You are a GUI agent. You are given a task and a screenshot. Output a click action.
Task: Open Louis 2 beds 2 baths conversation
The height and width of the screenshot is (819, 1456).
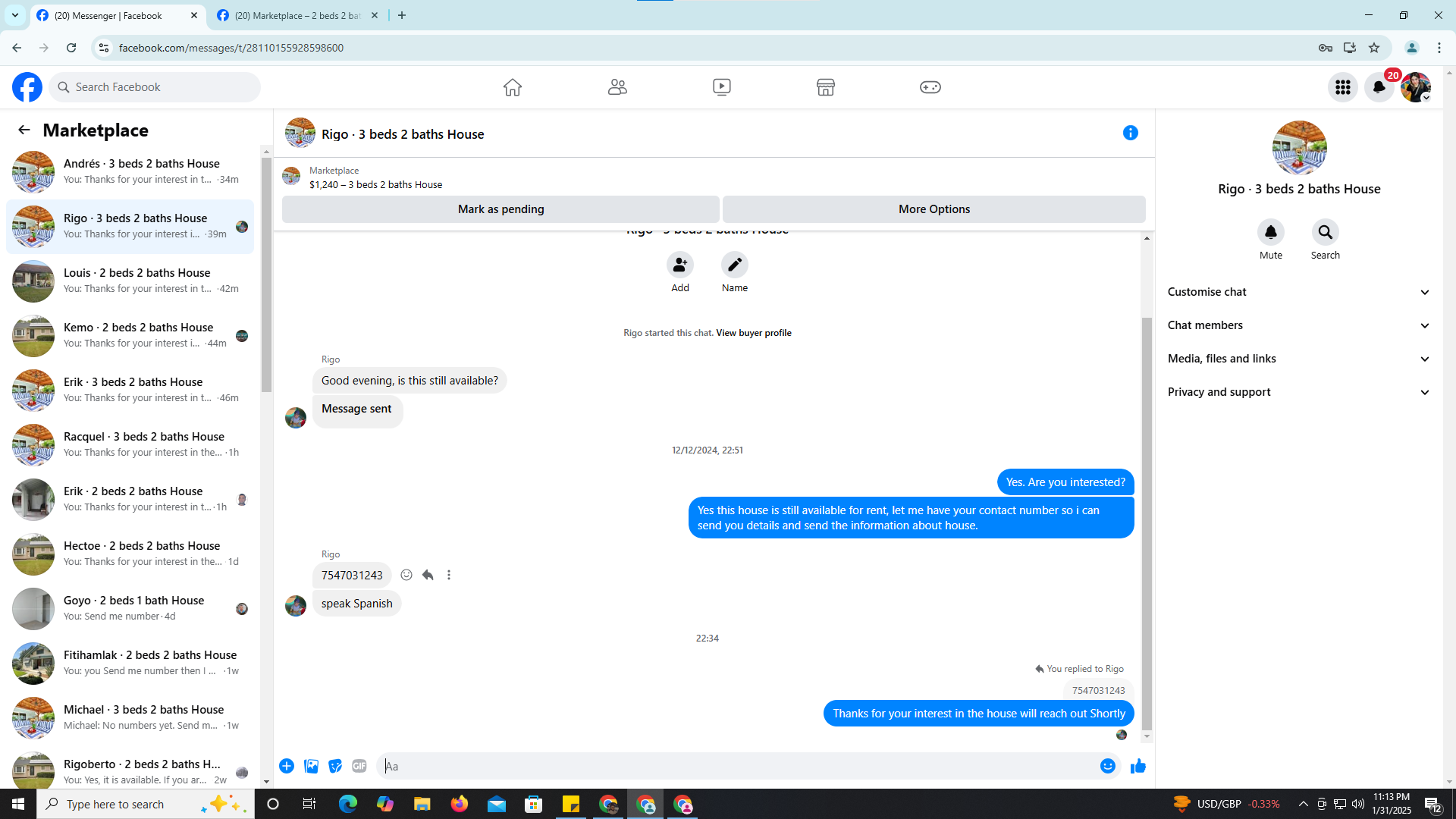pos(130,281)
